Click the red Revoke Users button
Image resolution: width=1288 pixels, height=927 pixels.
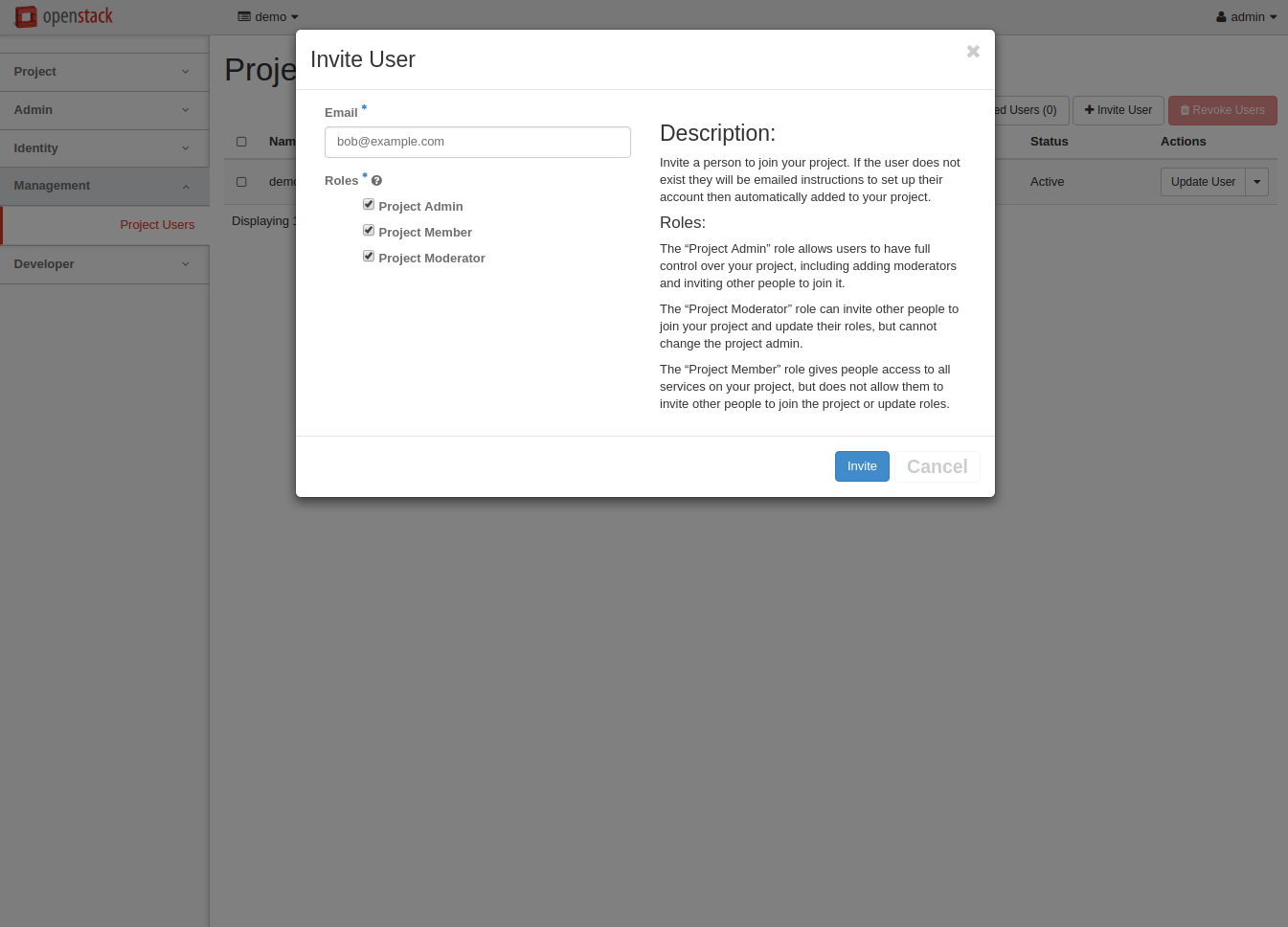(1223, 110)
